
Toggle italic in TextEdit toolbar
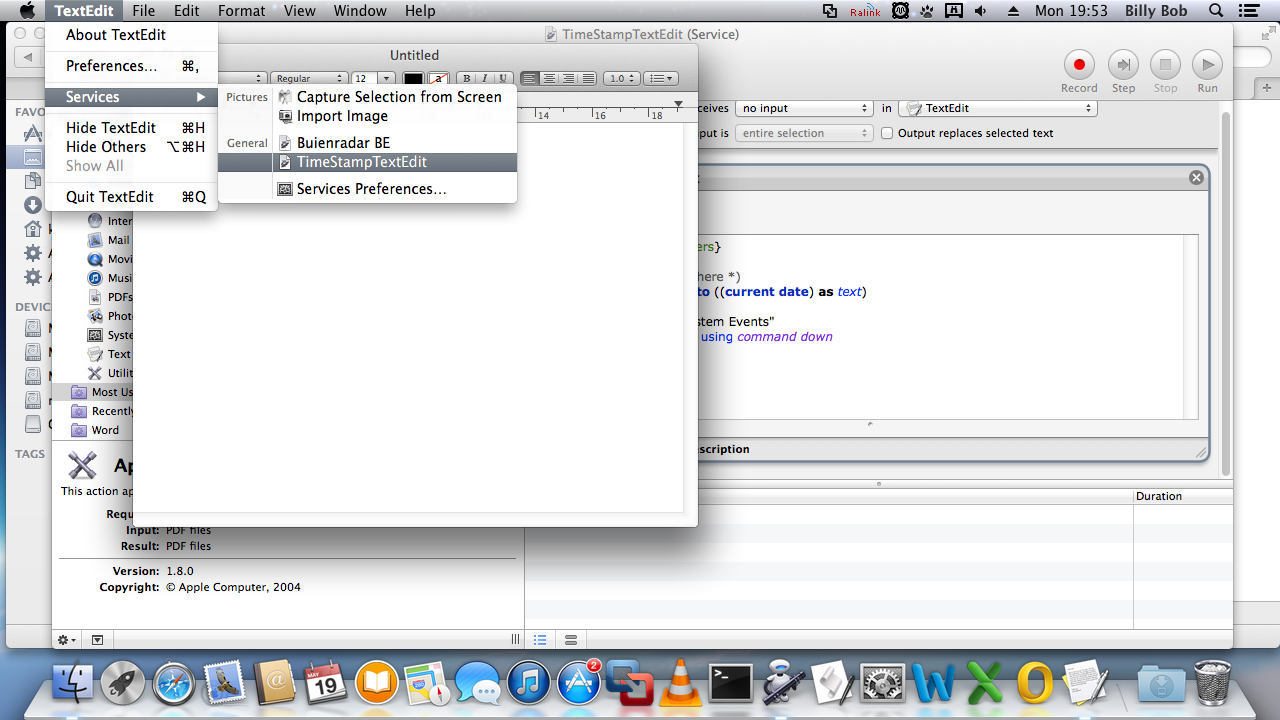485,78
